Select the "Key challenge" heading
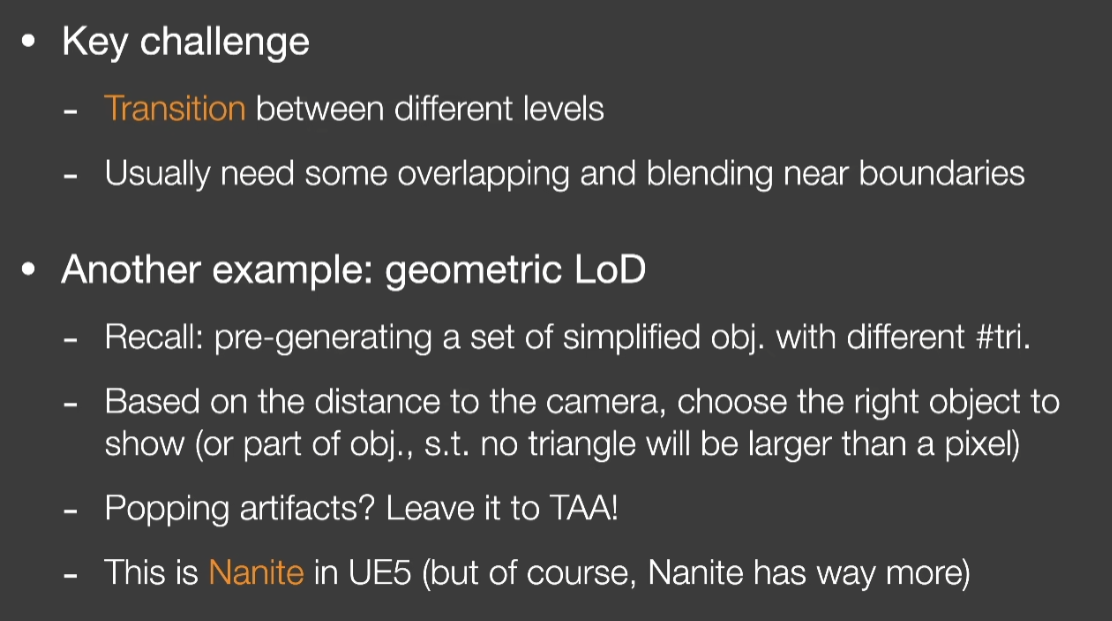The height and width of the screenshot is (621, 1112). pos(186,43)
